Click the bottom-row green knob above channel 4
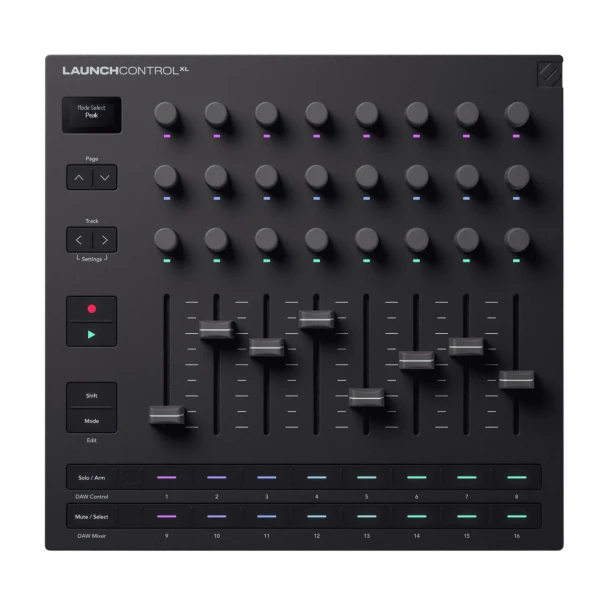The width and height of the screenshot is (608, 608). pos(316,240)
